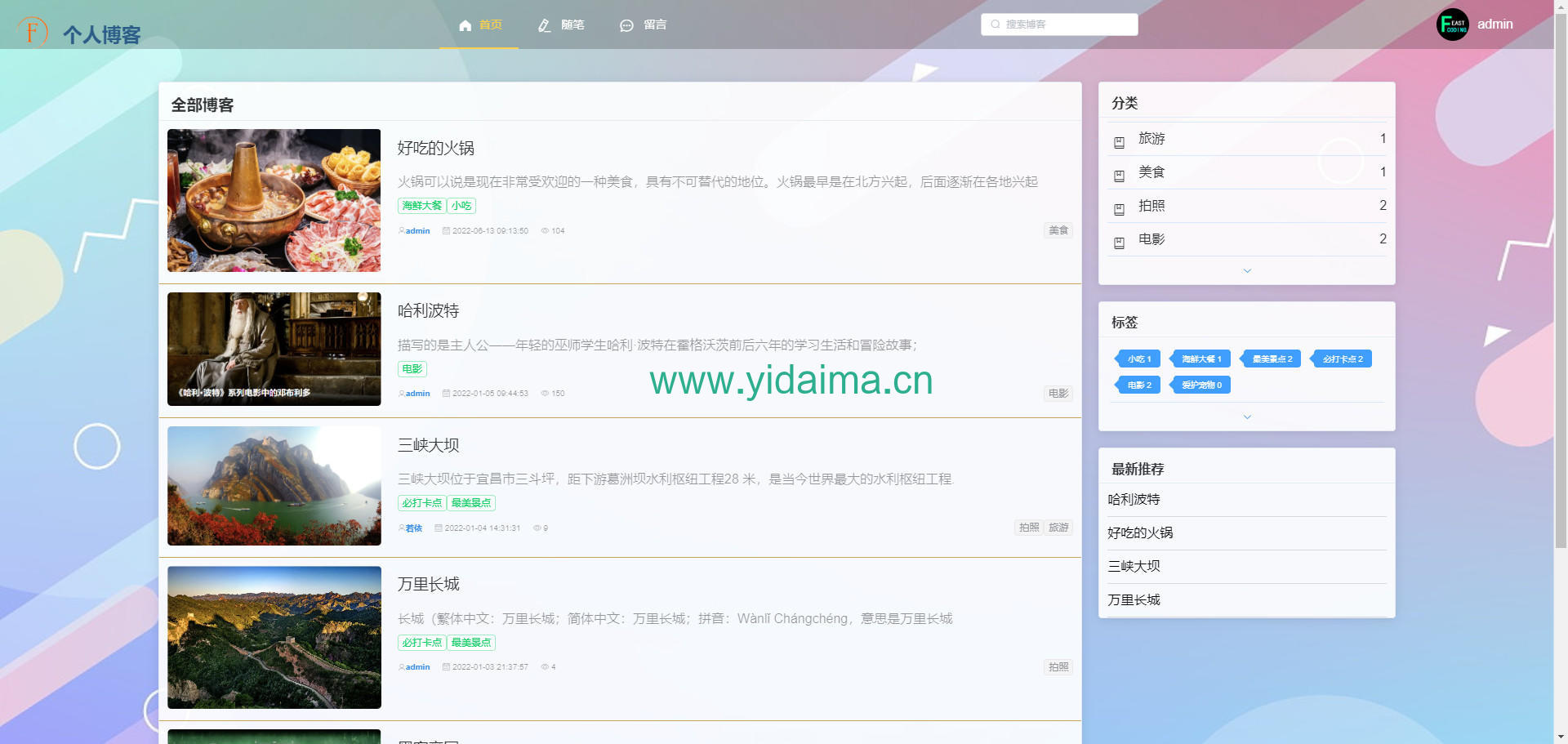Open the admin user menu name
Viewport: 1568px width, 744px height.
[1494, 25]
